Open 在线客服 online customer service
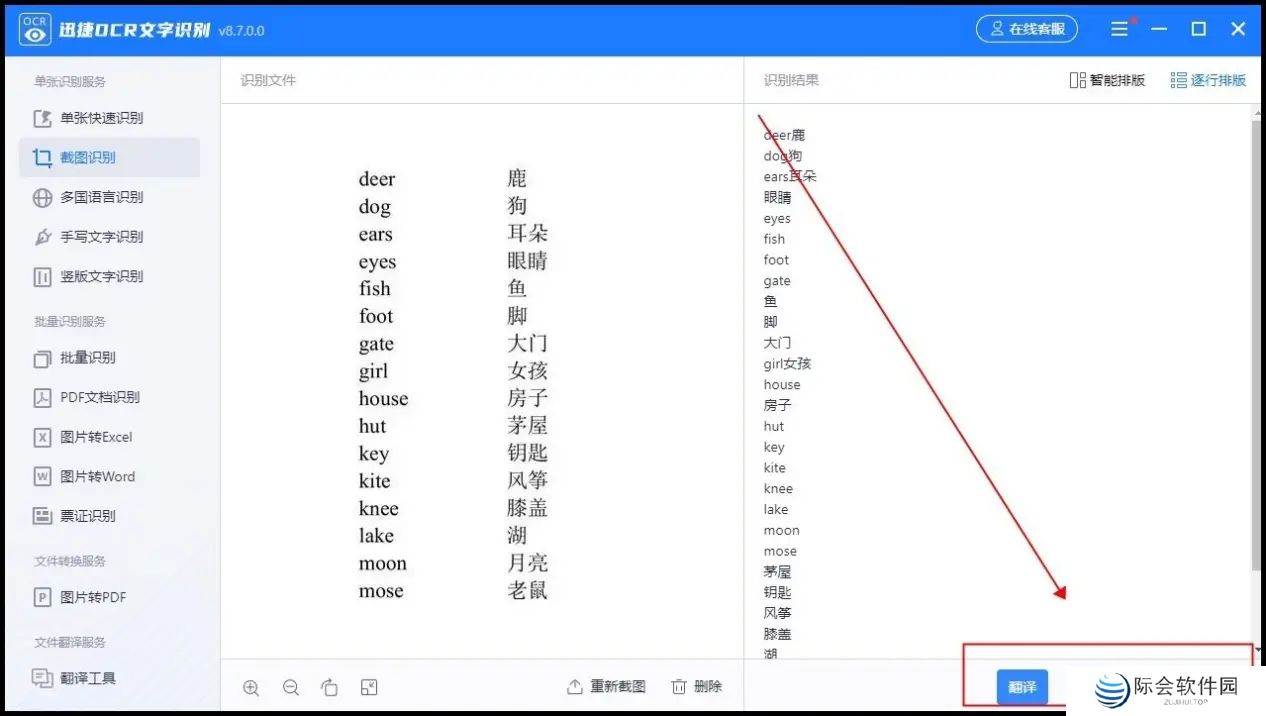This screenshot has width=1266, height=716. 1026,28
